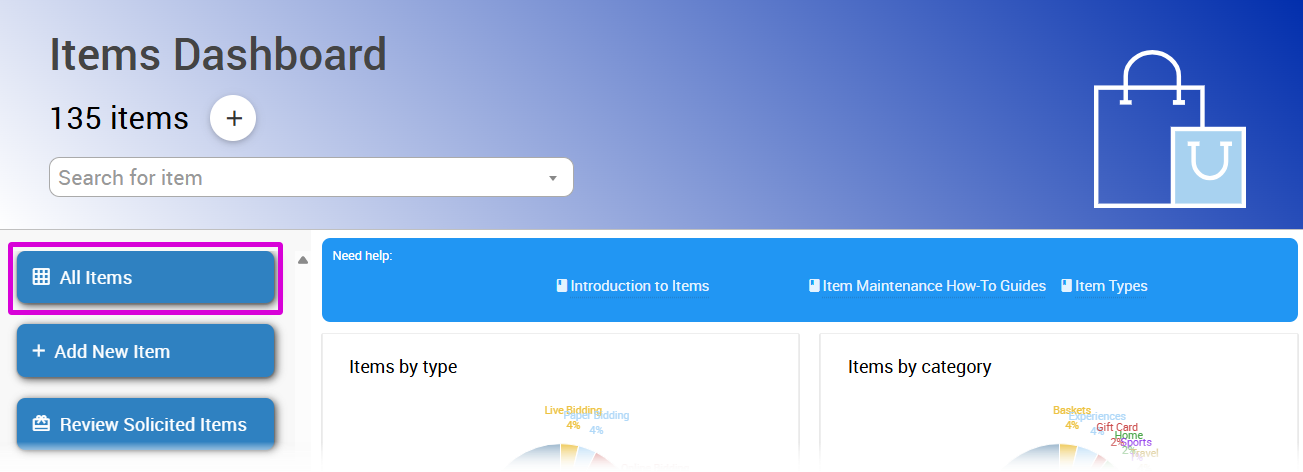Click the book icon before Item Types
Image resolution: width=1303 pixels, height=472 pixels.
(1067, 286)
